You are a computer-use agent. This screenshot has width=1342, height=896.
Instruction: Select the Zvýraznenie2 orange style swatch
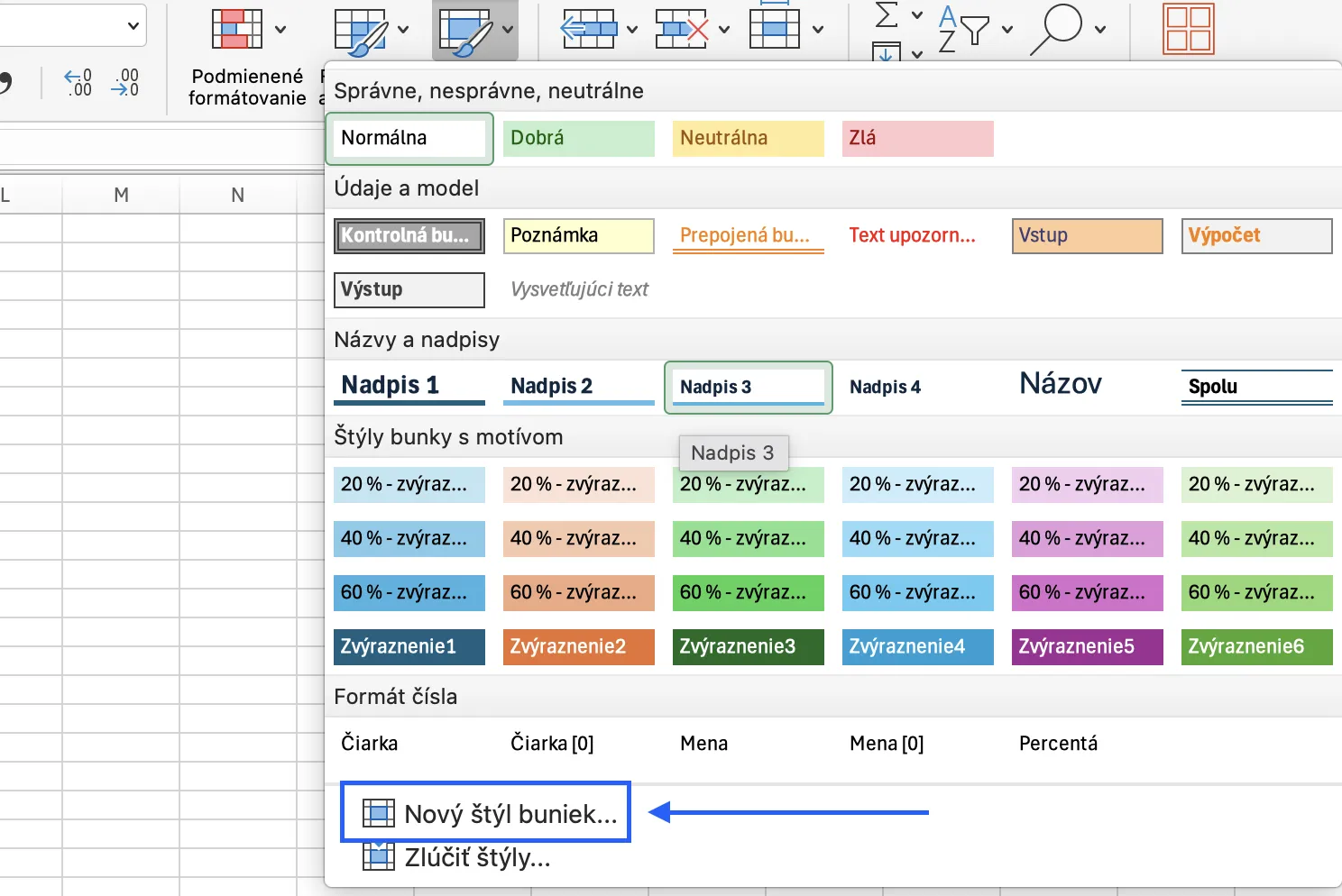pyautogui.click(x=579, y=646)
